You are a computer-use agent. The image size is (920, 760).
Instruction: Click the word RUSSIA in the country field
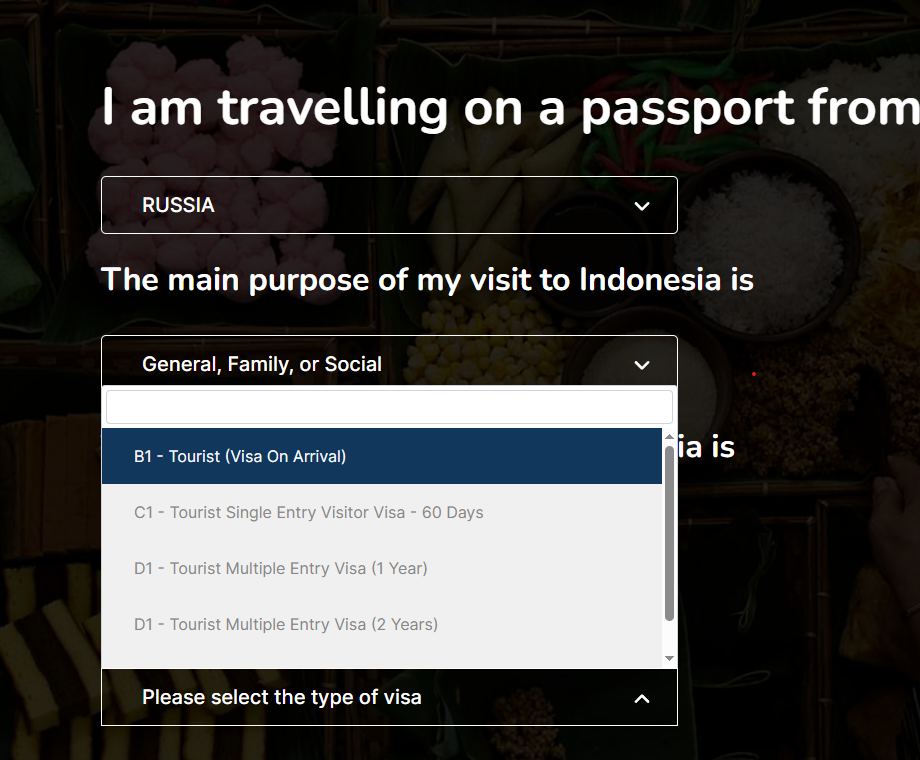[178, 205]
